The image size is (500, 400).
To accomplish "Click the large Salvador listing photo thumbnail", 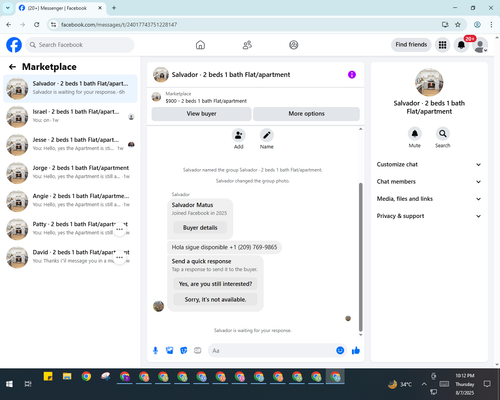I will click(429, 83).
